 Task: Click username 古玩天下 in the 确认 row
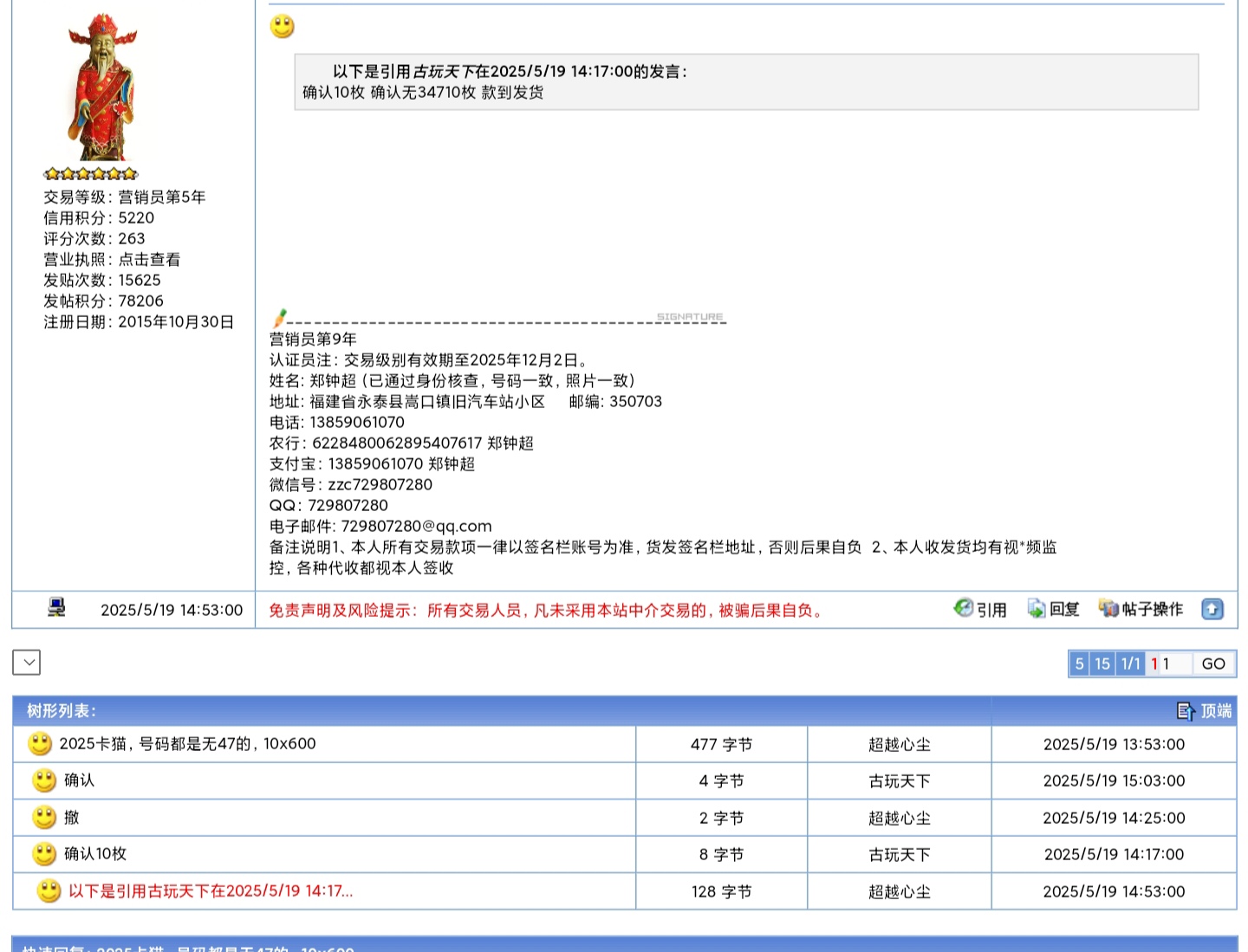point(899,780)
